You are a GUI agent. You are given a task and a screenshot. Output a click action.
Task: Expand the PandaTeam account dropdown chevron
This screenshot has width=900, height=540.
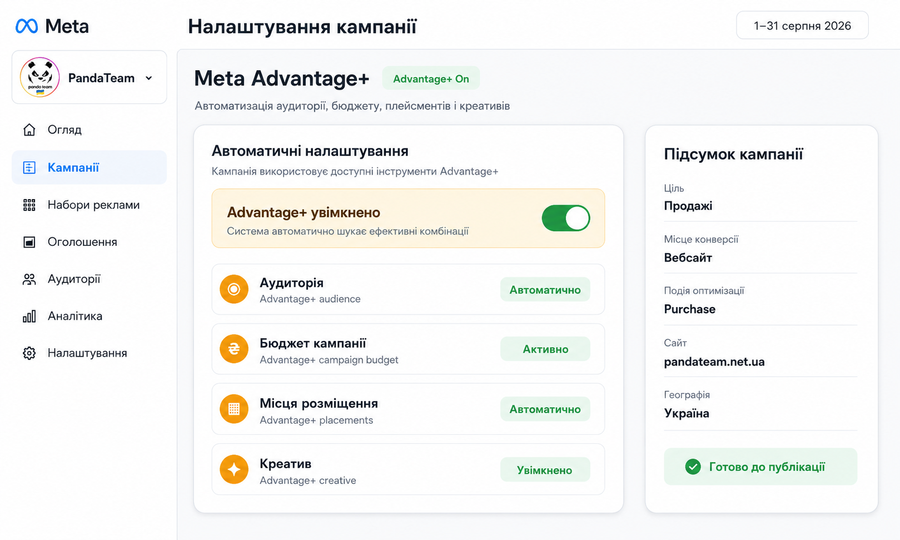(x=149, y=77)
